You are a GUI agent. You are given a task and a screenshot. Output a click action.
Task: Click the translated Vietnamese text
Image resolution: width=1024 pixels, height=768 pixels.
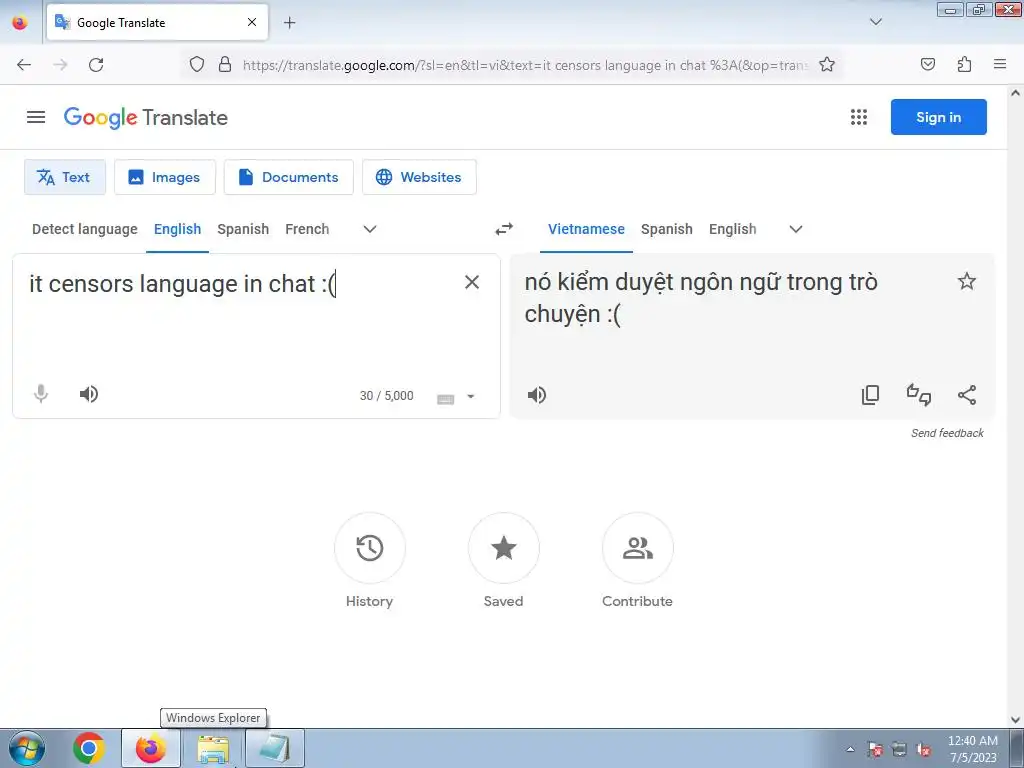click(701, 298)
